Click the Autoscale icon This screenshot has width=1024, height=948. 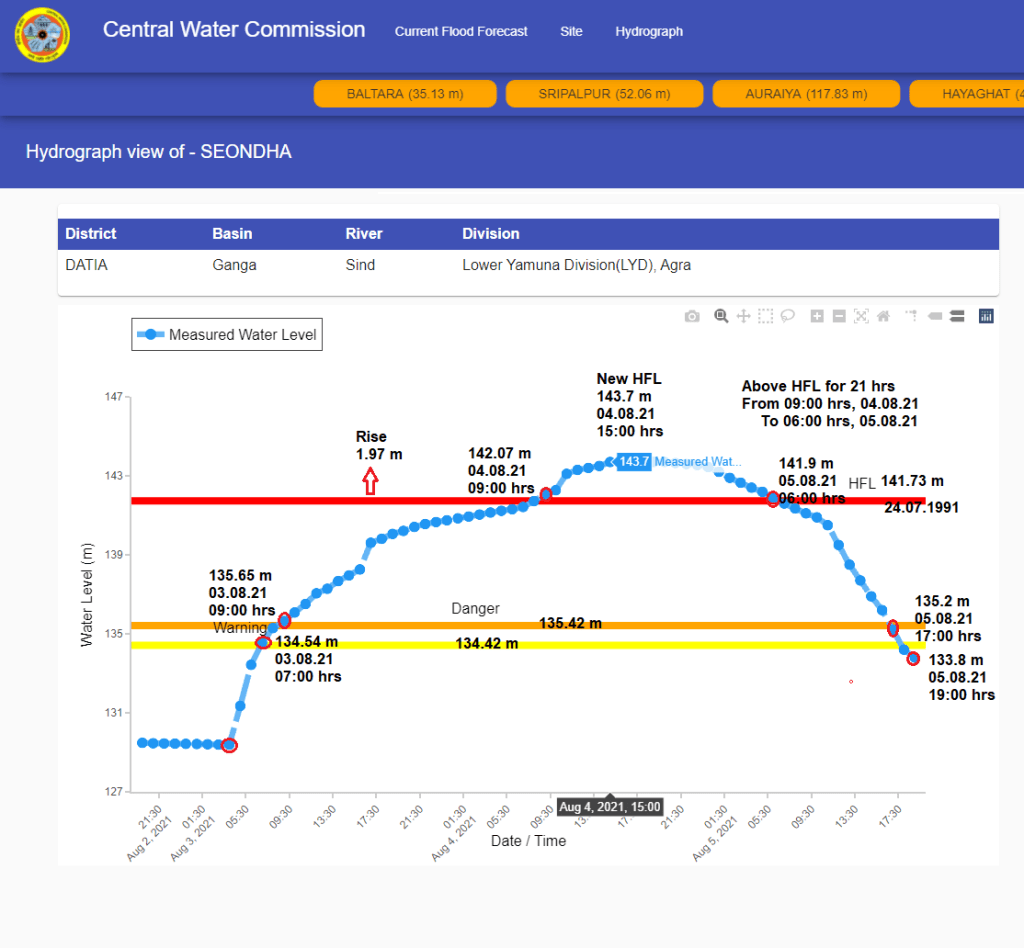tap(861, 316)
